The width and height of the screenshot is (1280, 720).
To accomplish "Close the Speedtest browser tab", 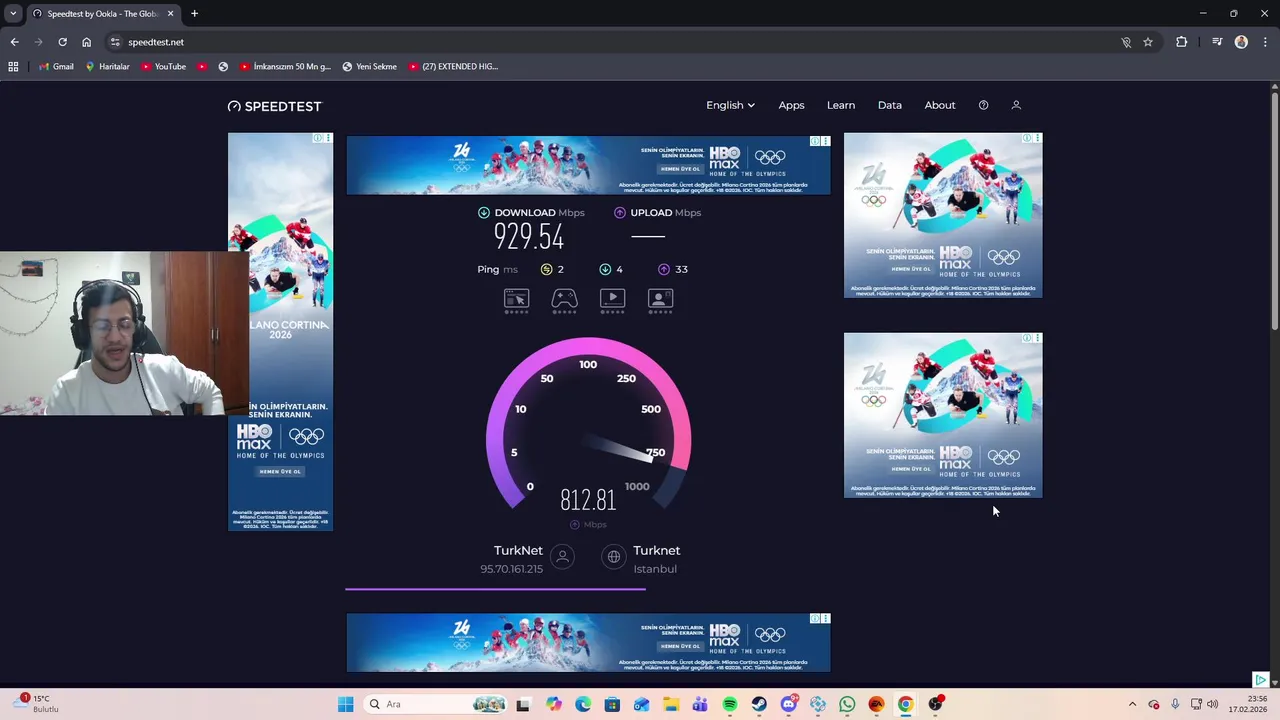I will 170,13.
